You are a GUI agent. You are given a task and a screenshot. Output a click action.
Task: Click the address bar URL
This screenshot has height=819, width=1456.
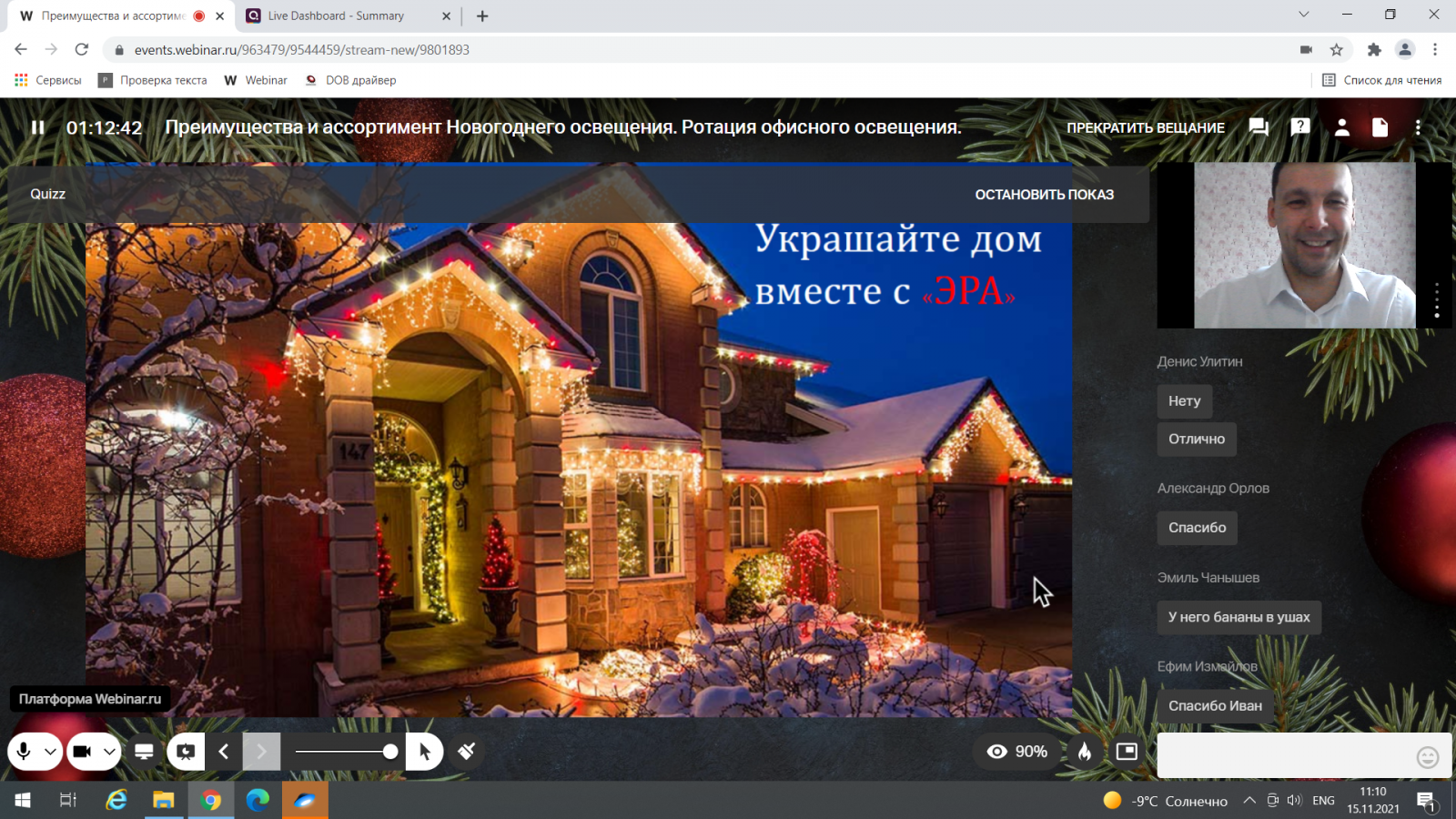[302, 50]
